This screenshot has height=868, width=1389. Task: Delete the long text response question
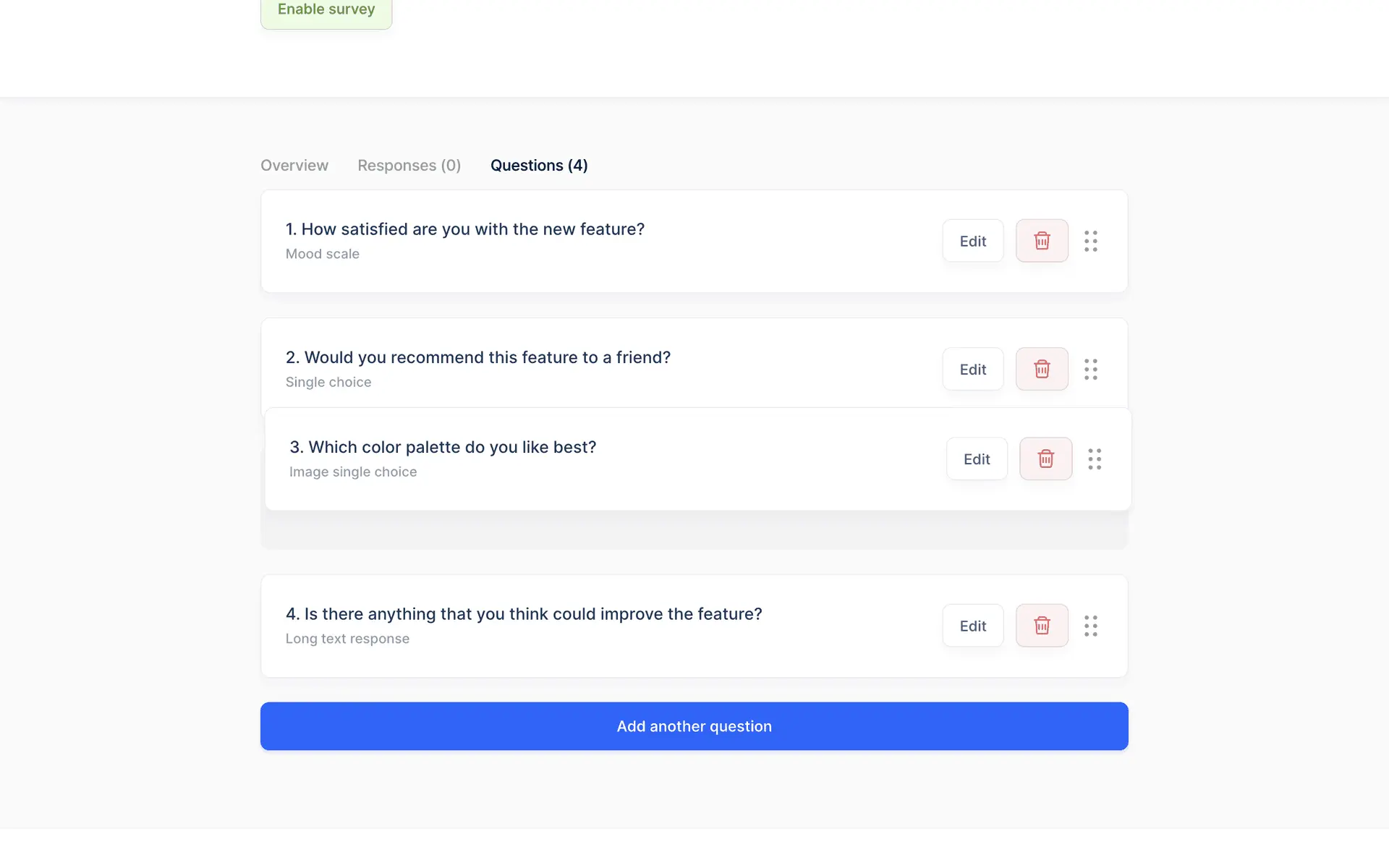click(1042, 626)
